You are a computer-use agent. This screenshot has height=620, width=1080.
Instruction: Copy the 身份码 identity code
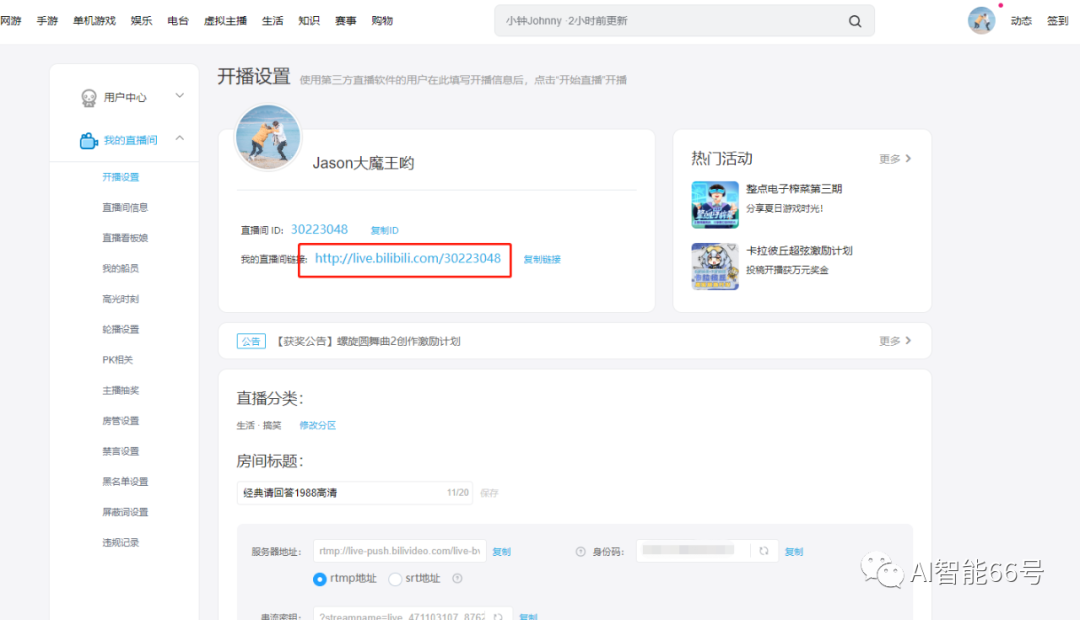click(x=793, y=552)
